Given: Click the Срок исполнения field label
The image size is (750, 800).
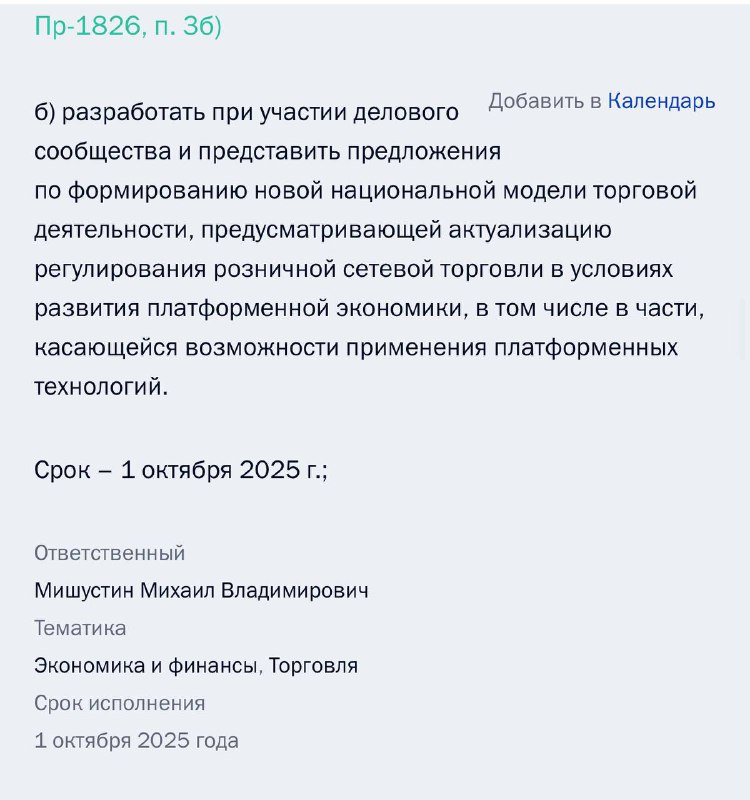Looking at the screenshot, I should coord(120,703).
